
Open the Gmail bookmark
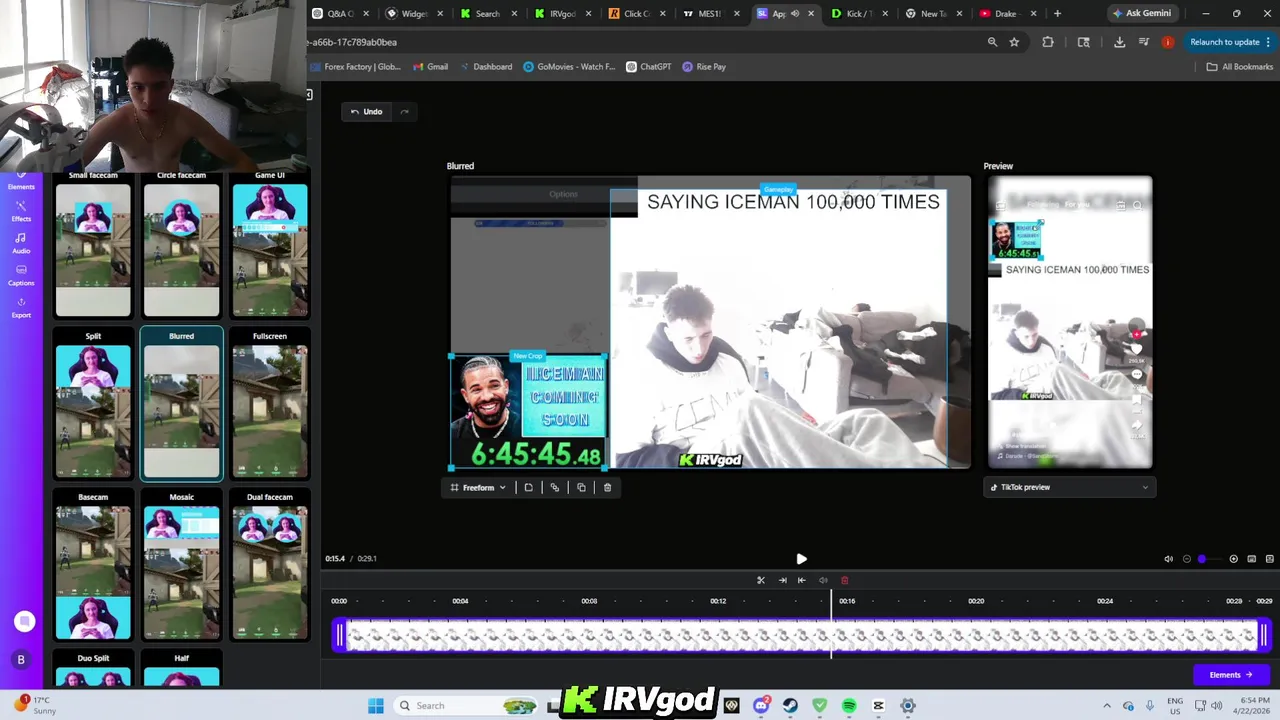[x=430, y=67]
